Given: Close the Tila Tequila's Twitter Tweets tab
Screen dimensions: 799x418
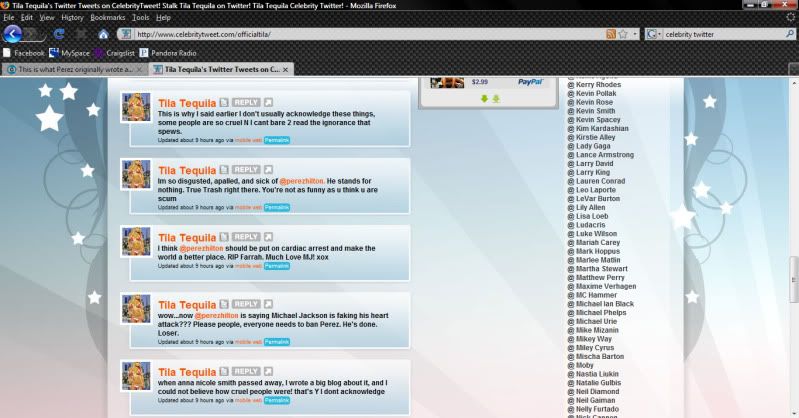Looking at the screenshot, I should point(288,69).
